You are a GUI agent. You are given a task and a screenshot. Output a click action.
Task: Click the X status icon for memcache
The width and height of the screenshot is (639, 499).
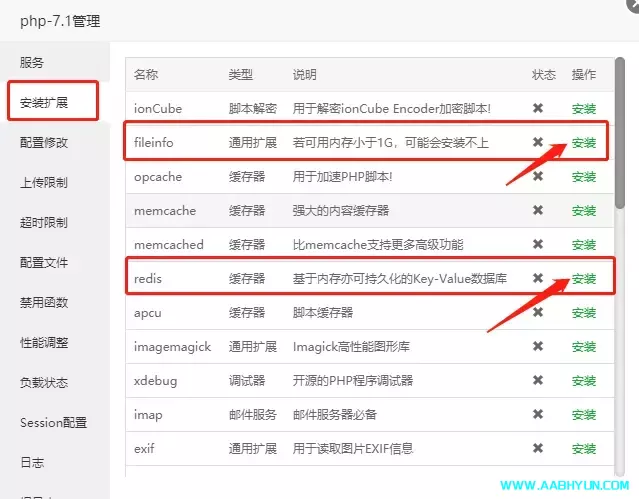coord(538,210)
